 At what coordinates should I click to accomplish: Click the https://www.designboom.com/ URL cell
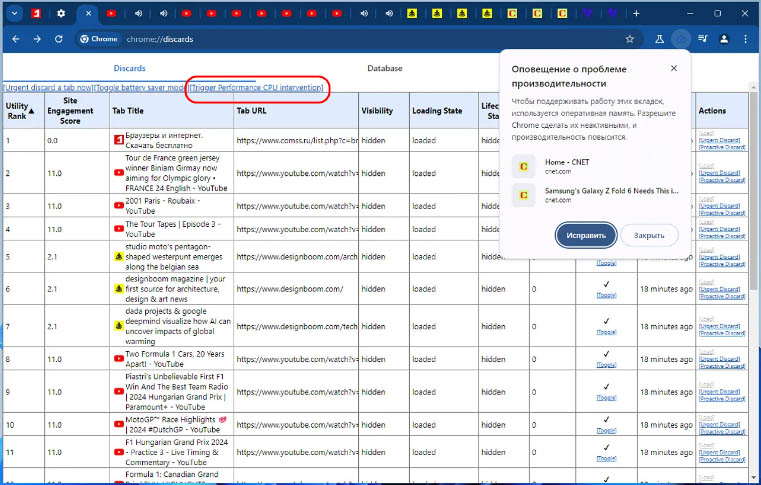coord(296,289)
